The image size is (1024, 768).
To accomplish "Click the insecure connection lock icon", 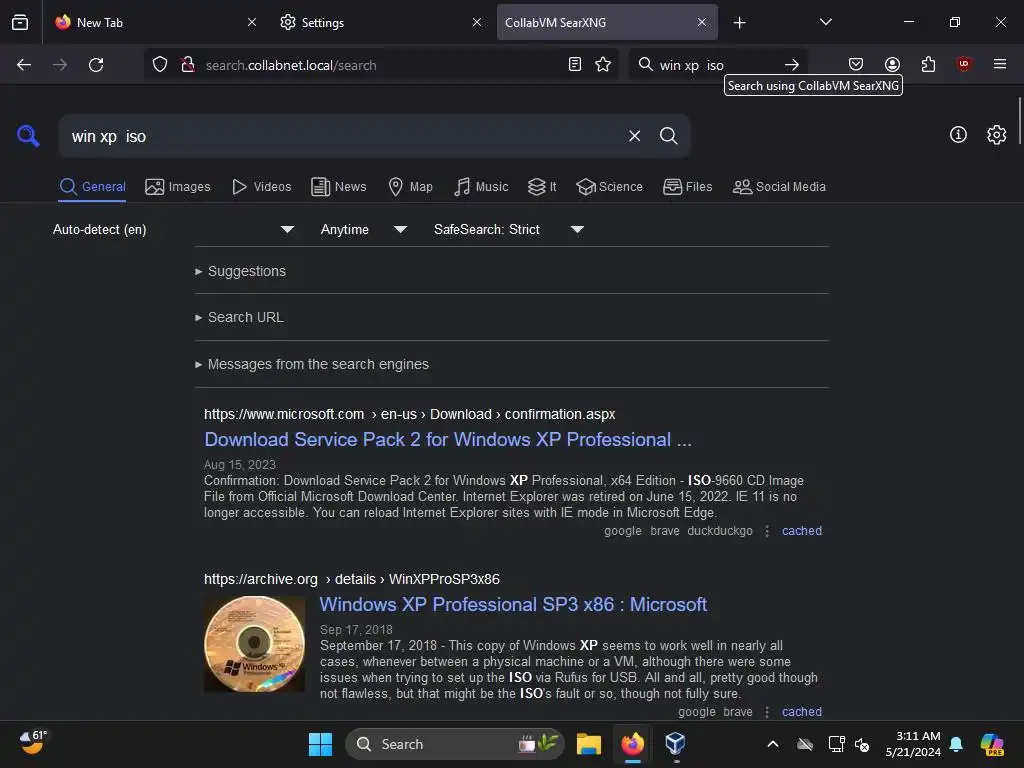I will click(188, 65).
